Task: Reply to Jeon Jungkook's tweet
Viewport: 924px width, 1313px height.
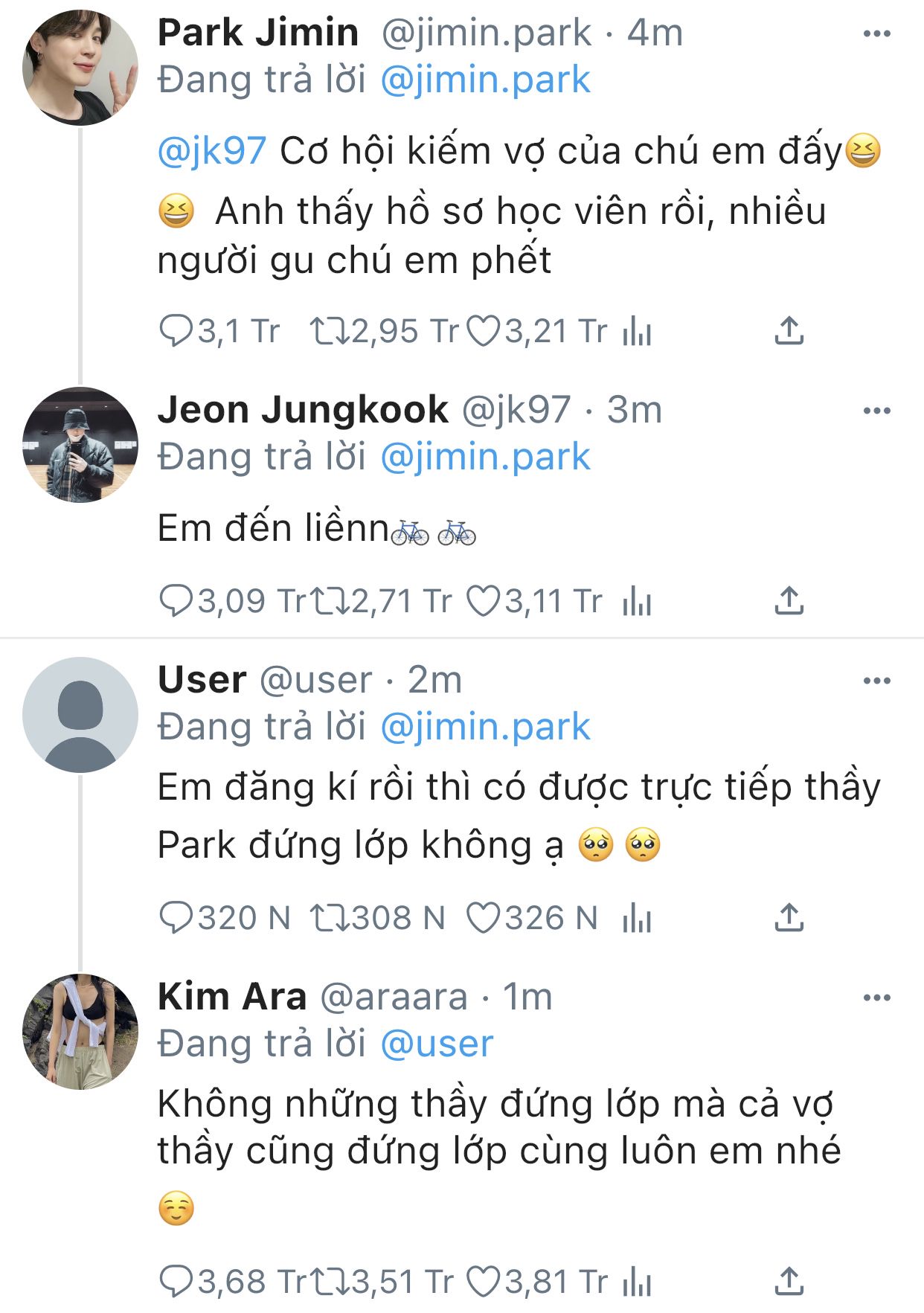Action: 176,601
